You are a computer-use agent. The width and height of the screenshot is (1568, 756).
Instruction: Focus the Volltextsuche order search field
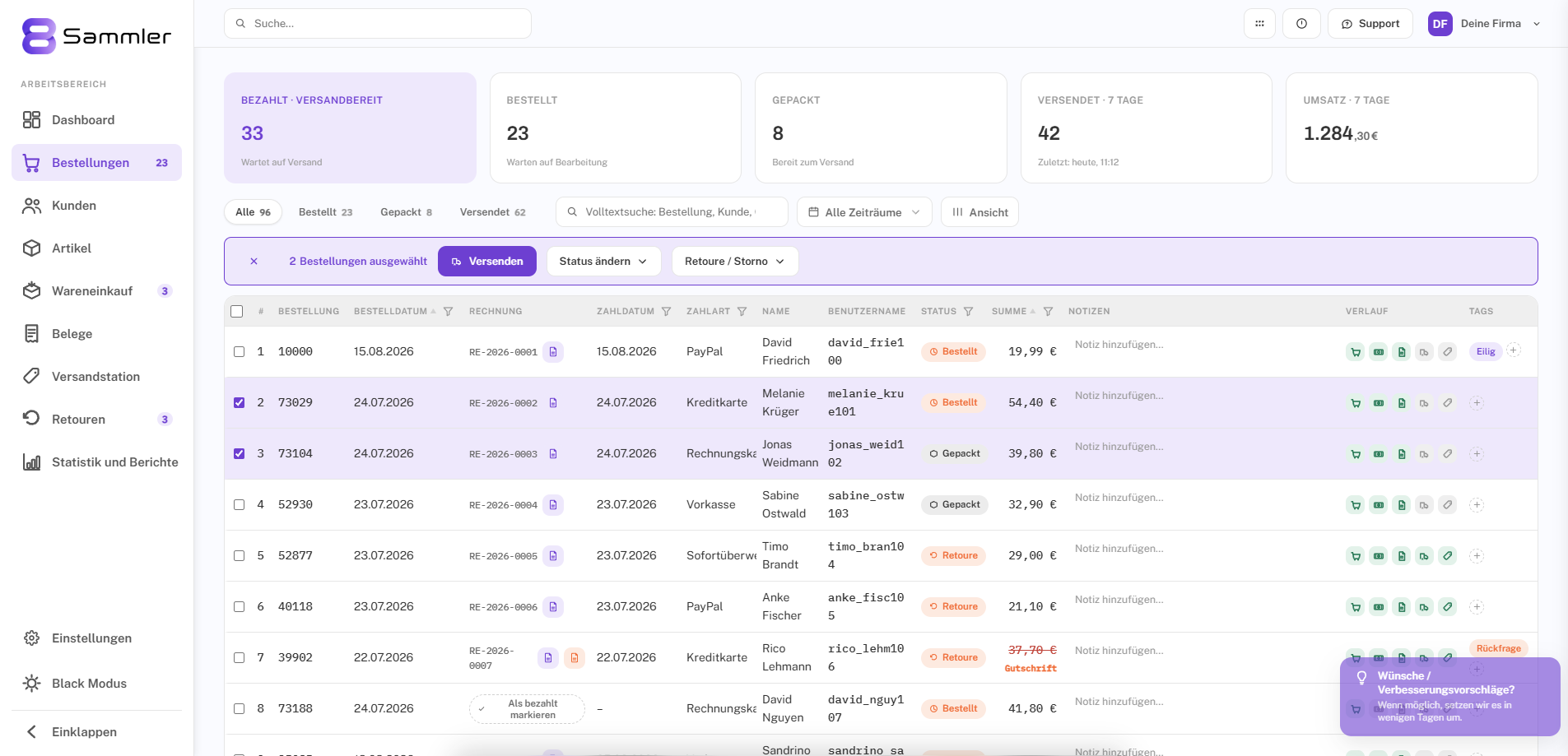[672, 212]
